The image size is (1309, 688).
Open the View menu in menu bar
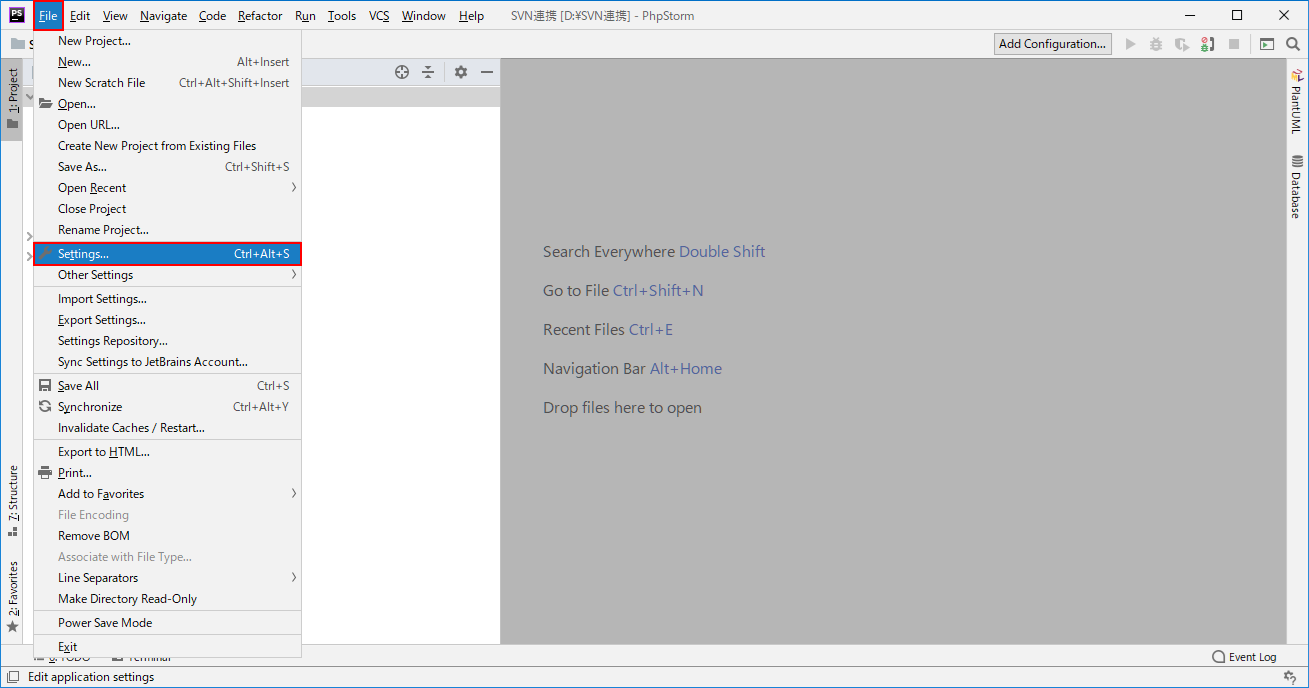[x=115, y=16]
